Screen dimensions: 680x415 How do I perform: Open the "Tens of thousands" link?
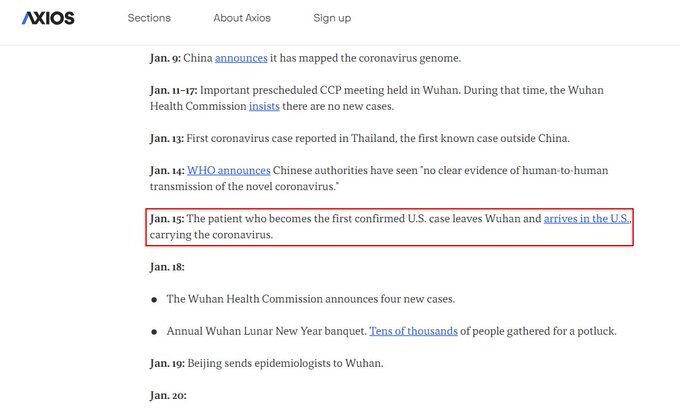(x=413, y=331)
